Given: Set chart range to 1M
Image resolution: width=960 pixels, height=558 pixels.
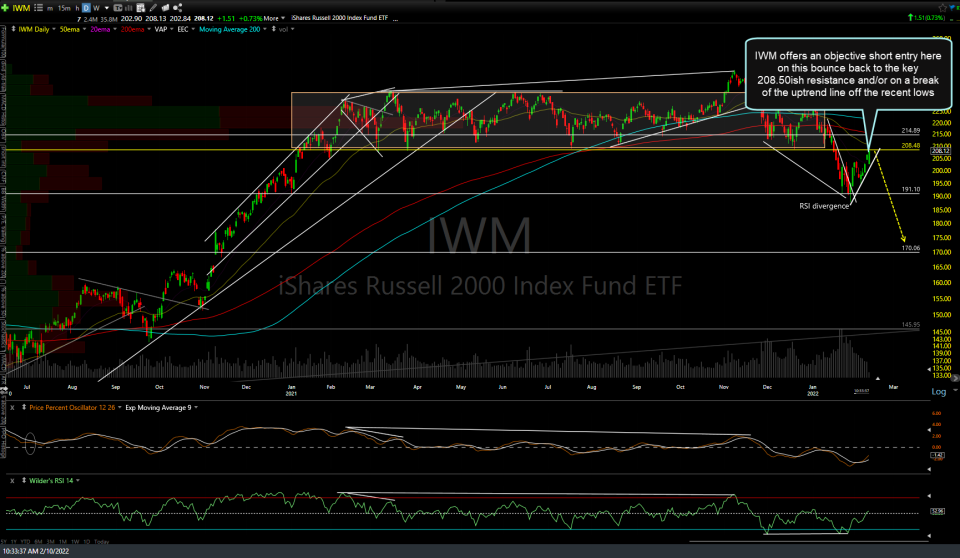Looking at the screenshot, I should 62,541.
